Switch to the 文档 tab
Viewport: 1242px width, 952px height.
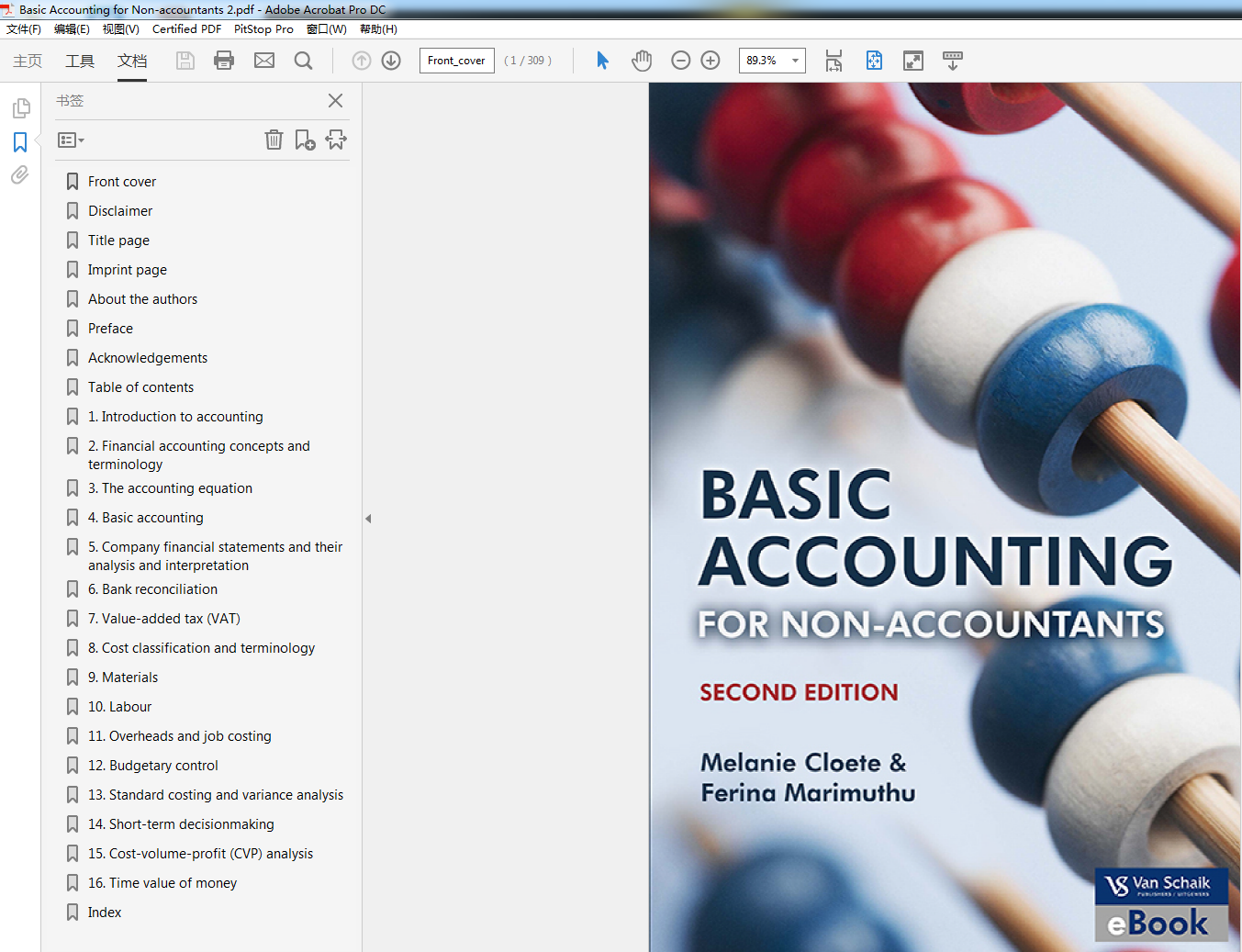tap(132, 61)
